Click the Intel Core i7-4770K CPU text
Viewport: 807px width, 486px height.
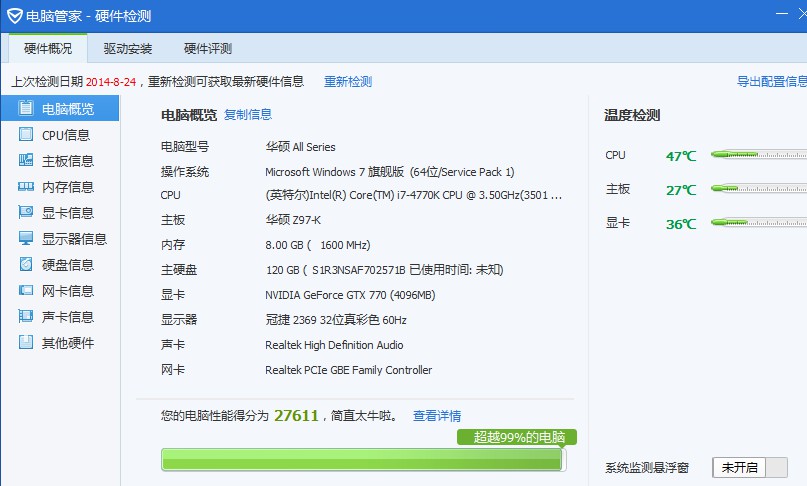click(413, 196)
